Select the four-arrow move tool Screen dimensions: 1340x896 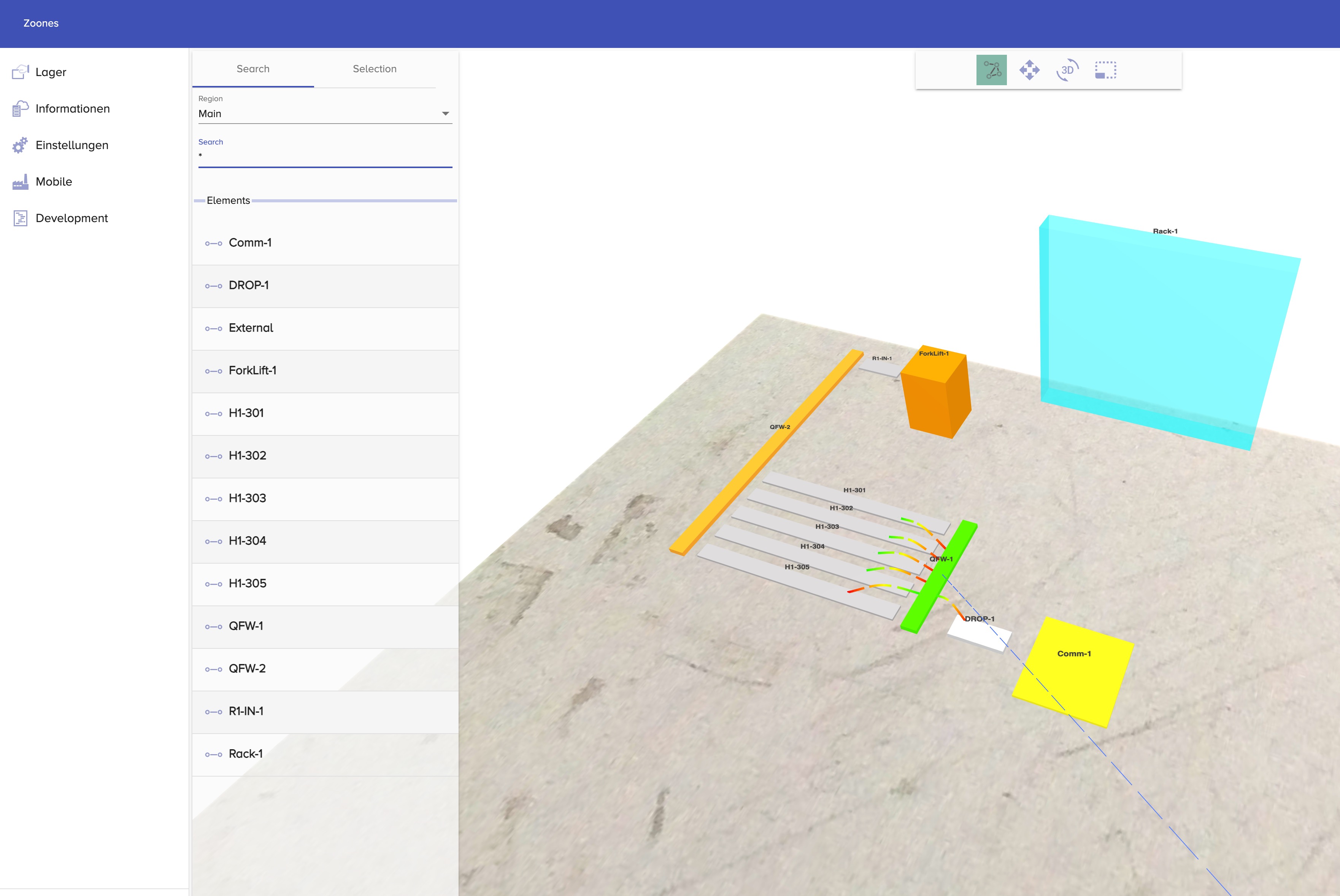pos(1029,70)
